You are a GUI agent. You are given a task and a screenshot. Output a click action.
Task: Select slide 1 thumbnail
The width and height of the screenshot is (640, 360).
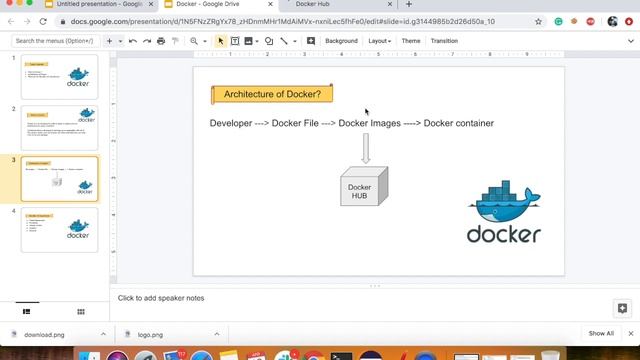pos(60,77)
